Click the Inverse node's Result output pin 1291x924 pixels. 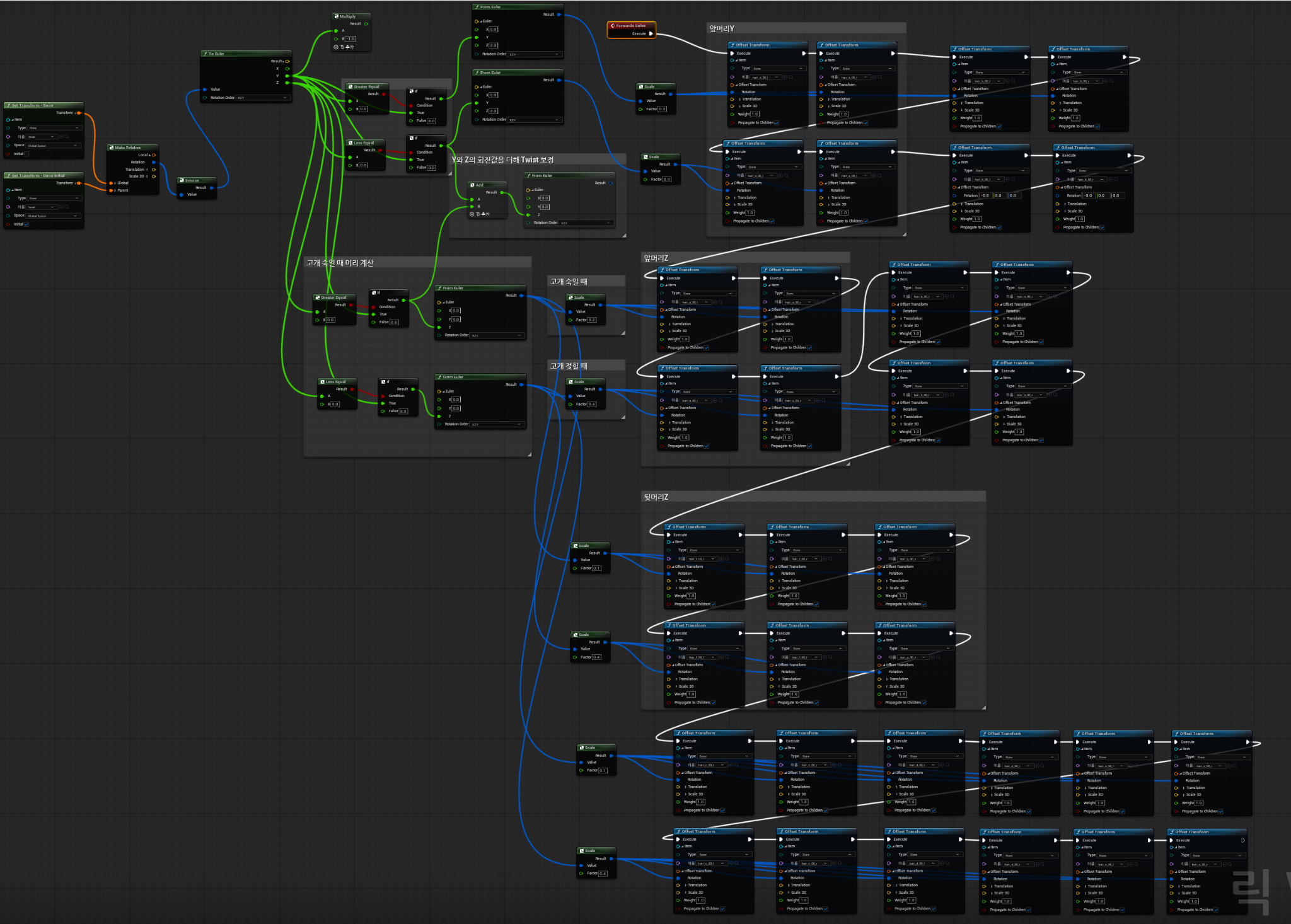pos(211,188)
